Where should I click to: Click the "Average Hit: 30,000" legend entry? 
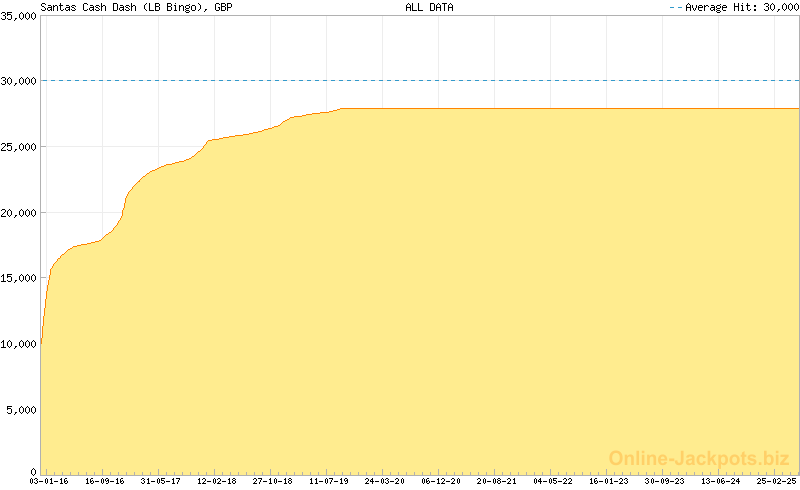click(740, 7)
